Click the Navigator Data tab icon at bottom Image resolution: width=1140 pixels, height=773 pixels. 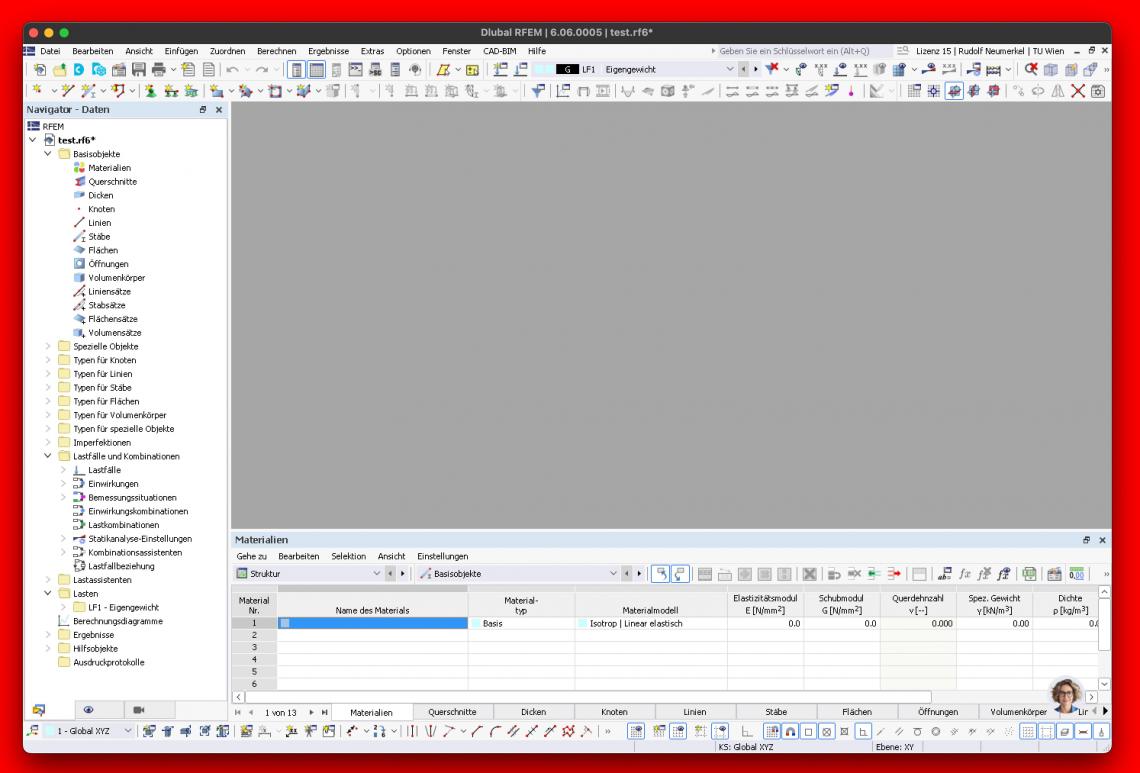pos(39,710)
